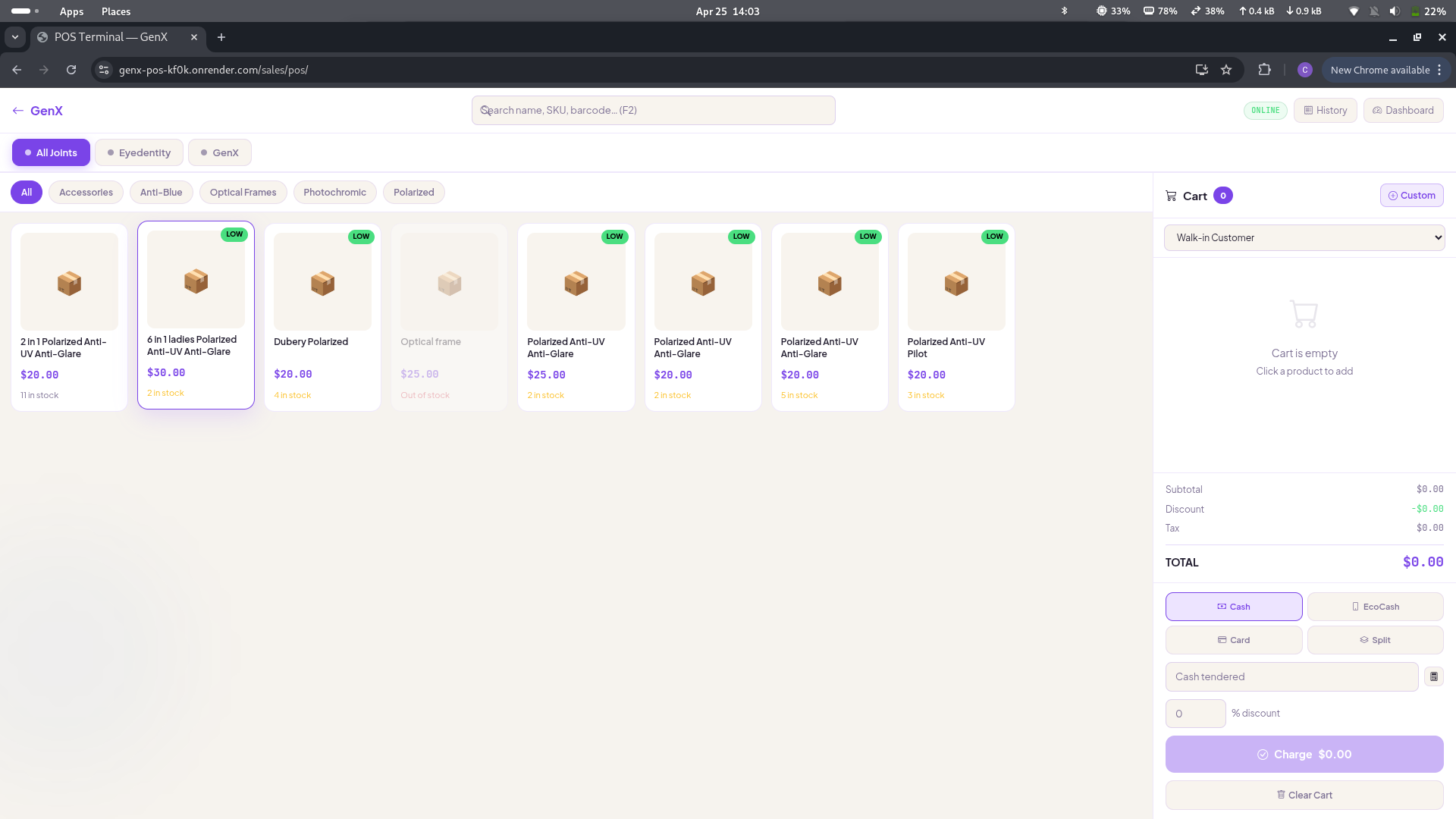Viewport: 1456px width, 819px height.
Task: Click the Bluetooth icon in system tray
Action: (1064, 11)
